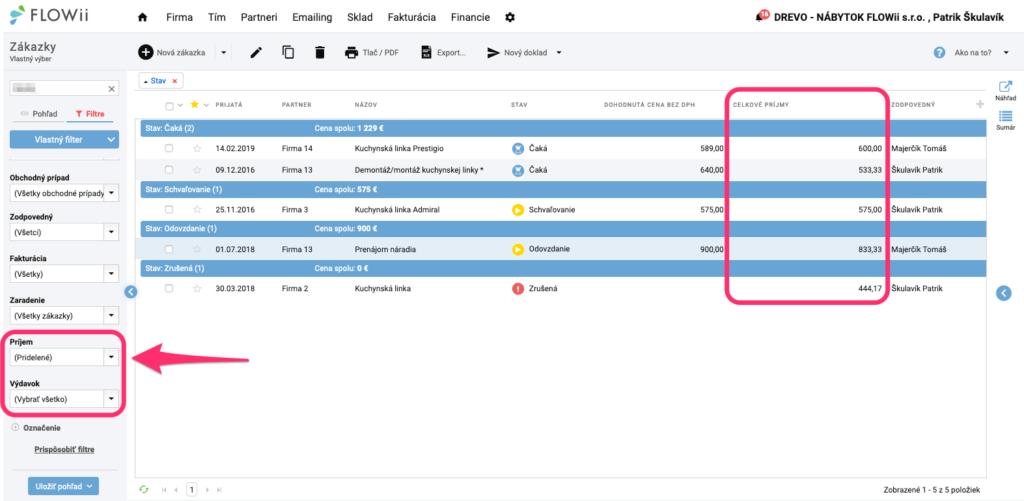
Task: Open the Ako na to? help
Action: [965, 53]
